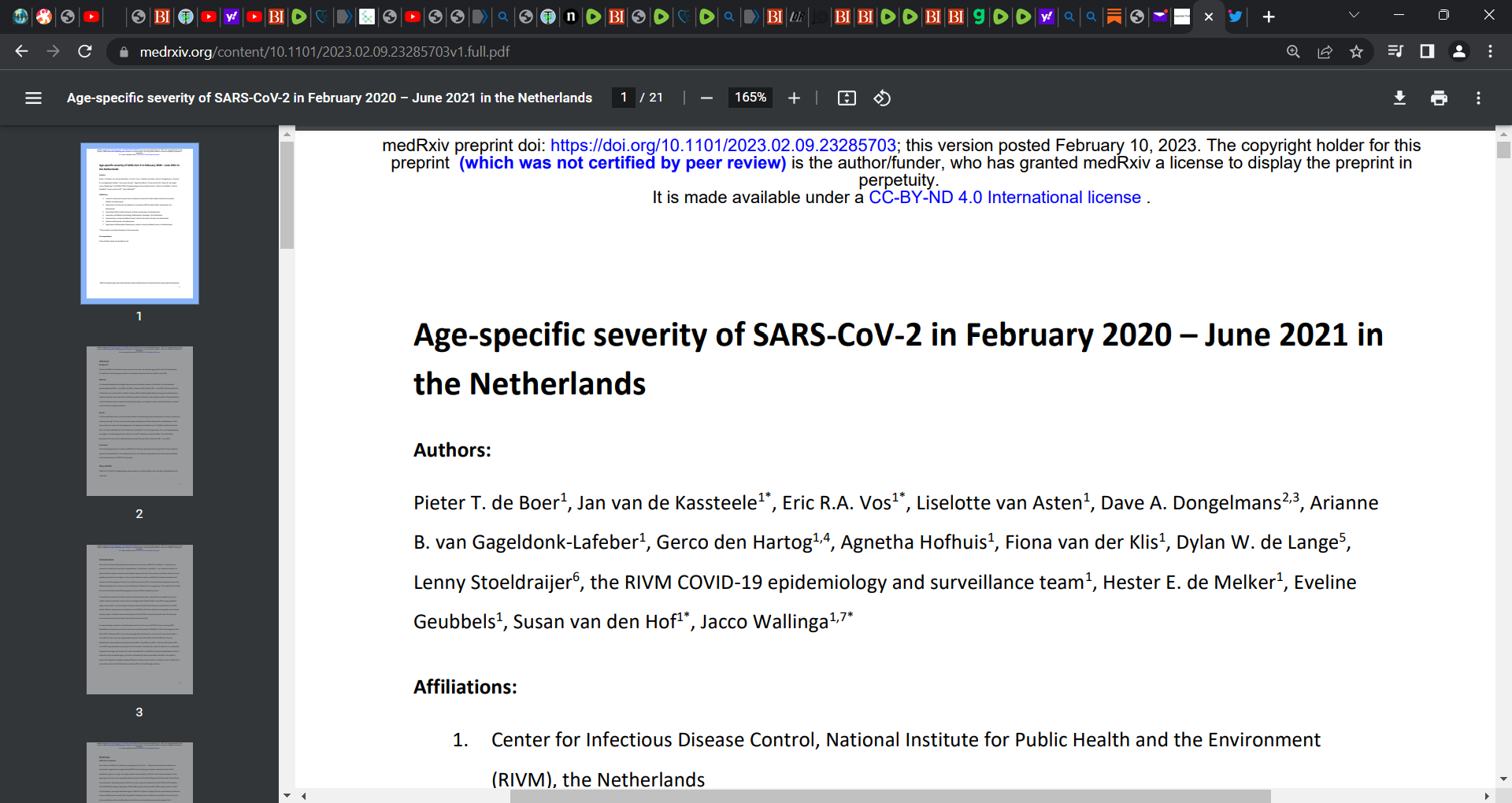This screenshot has height=803, width=1512.
Task: Open the media controls icon
Action: pyautogui.click(x=1395, y=51)
